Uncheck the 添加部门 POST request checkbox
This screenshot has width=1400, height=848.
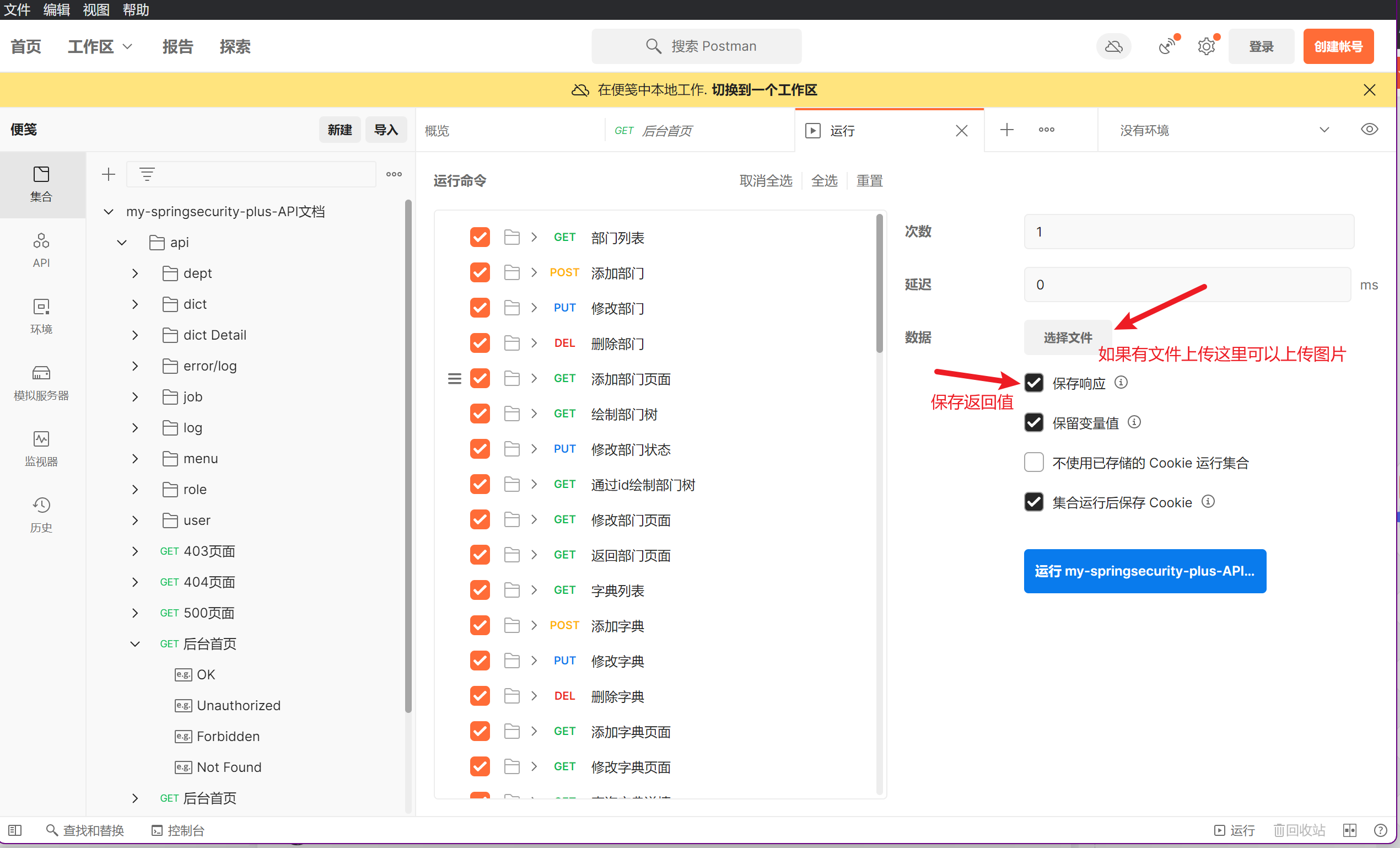click(480, 273)
